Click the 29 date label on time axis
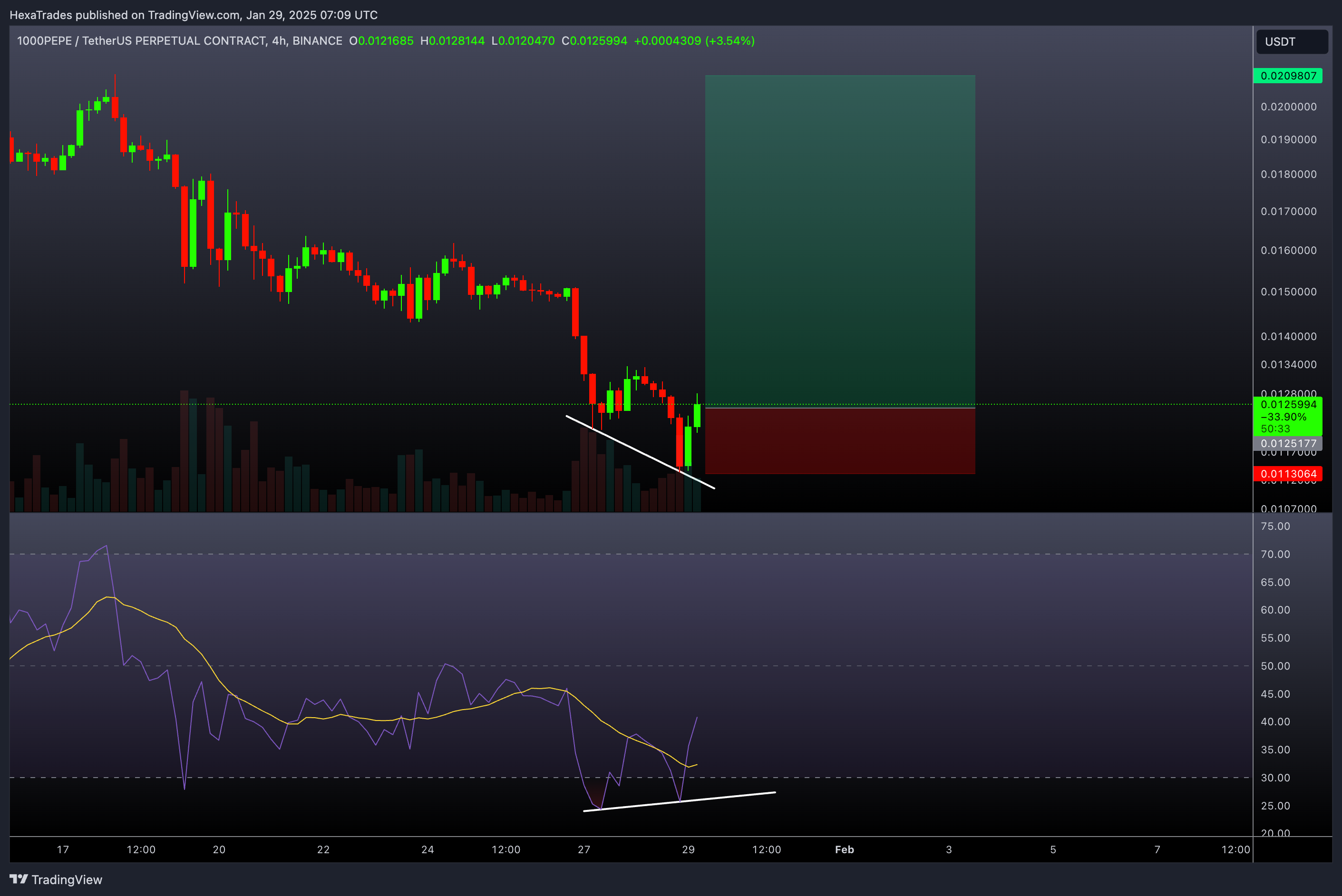The height and width of the screenshot is (896, 1342). (x=689, y=850)
